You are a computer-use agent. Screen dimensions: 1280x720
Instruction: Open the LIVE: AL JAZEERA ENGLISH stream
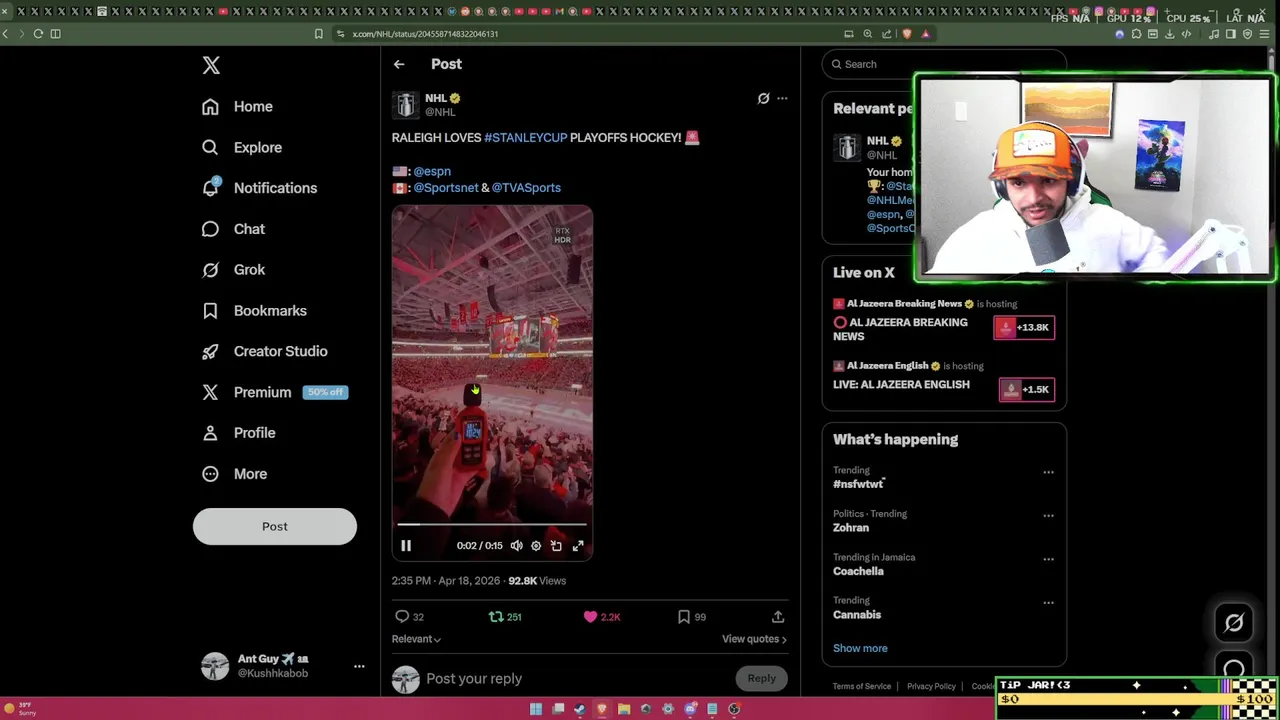(901, 384)
